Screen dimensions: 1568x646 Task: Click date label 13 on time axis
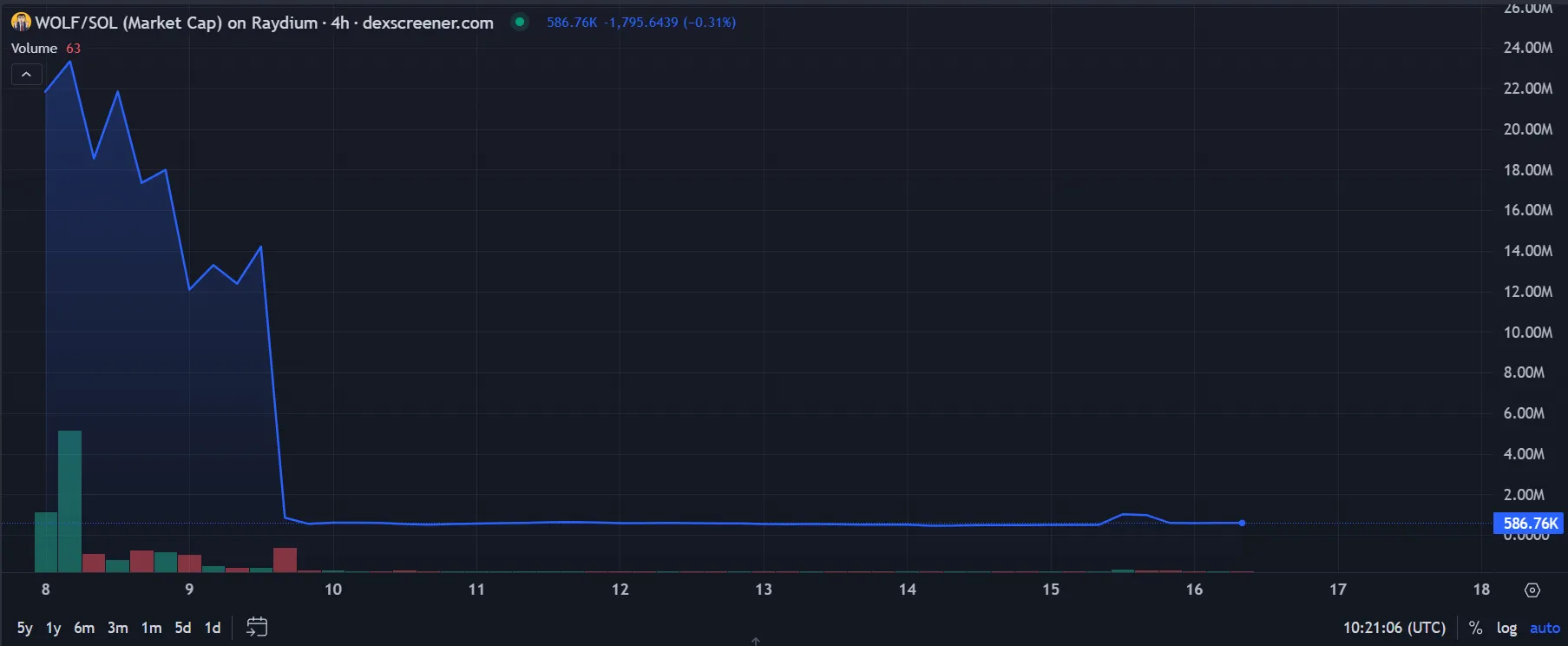[764, 590]
